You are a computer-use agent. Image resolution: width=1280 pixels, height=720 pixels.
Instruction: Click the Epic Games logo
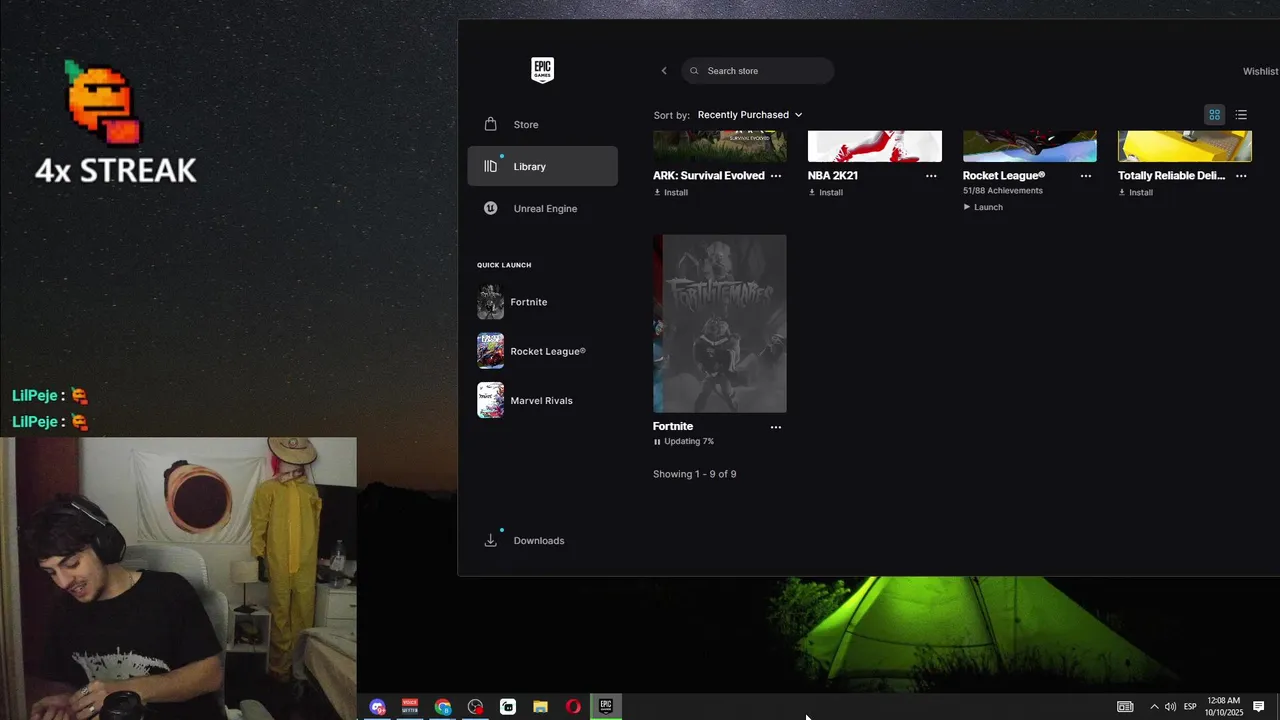point(542,70)
